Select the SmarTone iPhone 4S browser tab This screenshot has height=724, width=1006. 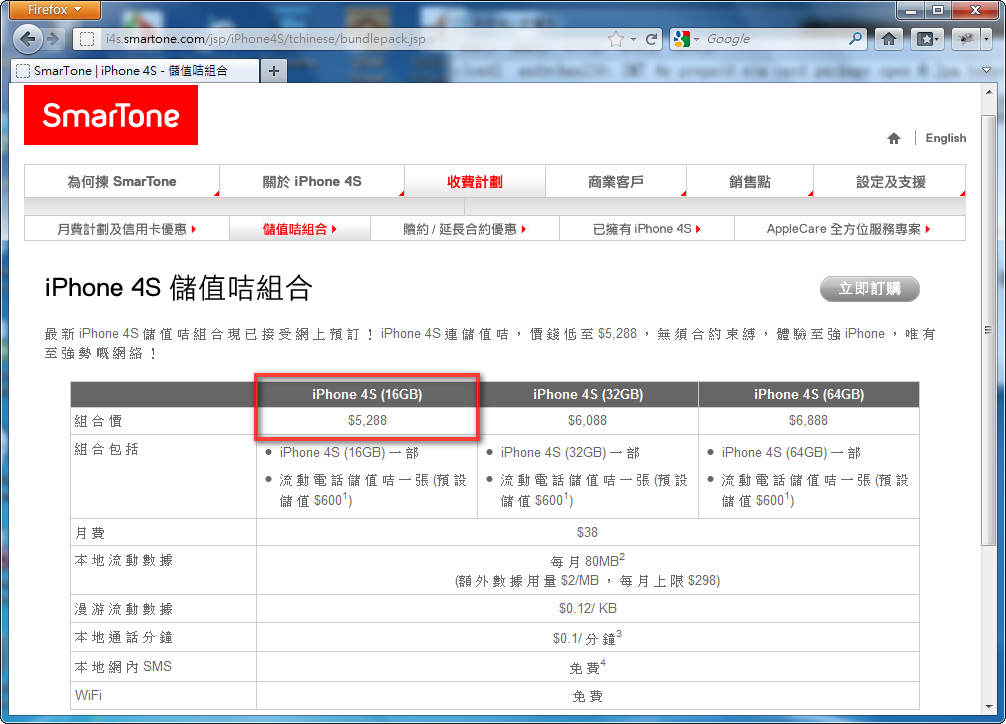pyautogui.click(x=135, y=71)
